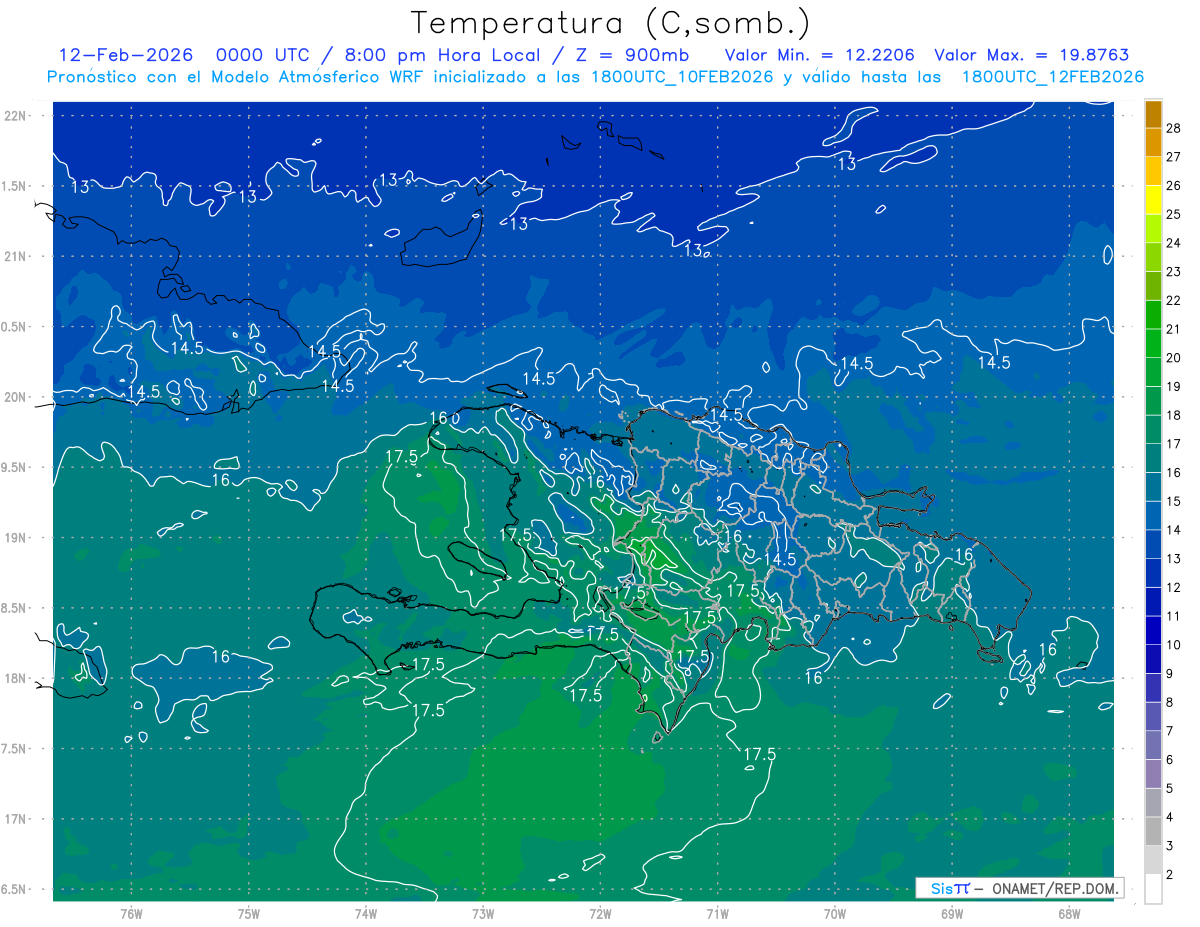The image size is (1200, 927).
Task: Click the brown swatch above 28 on the color scale
Action: [x=1153, y=114]
